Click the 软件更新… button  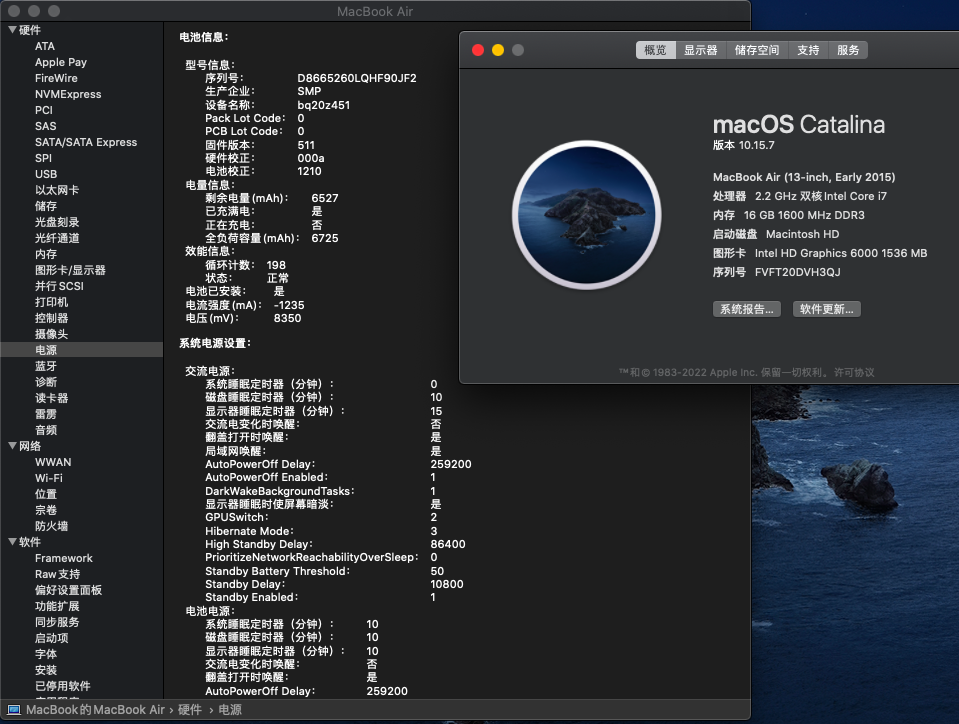[827, 309]
